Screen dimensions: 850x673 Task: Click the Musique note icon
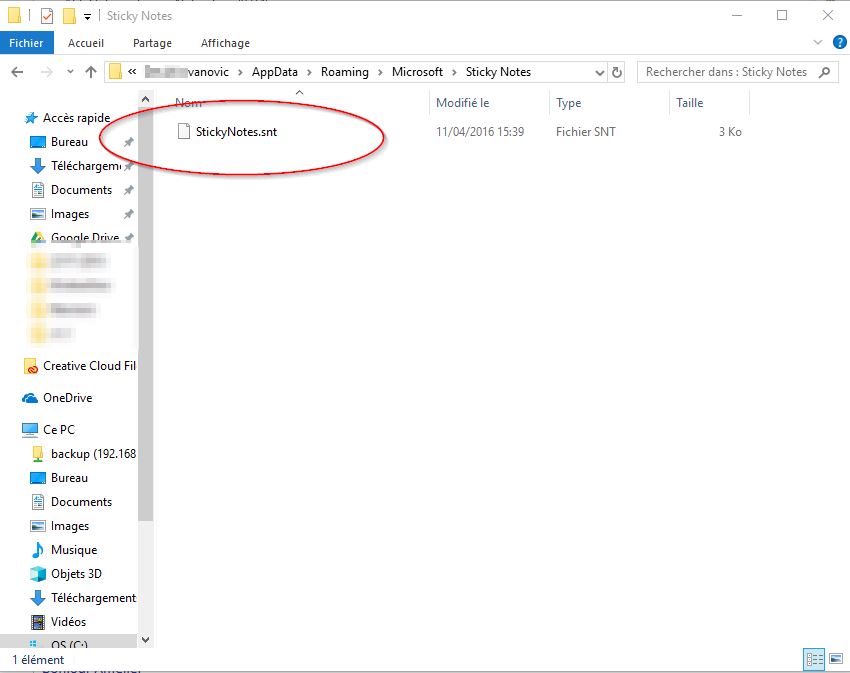tap(37, 550)
